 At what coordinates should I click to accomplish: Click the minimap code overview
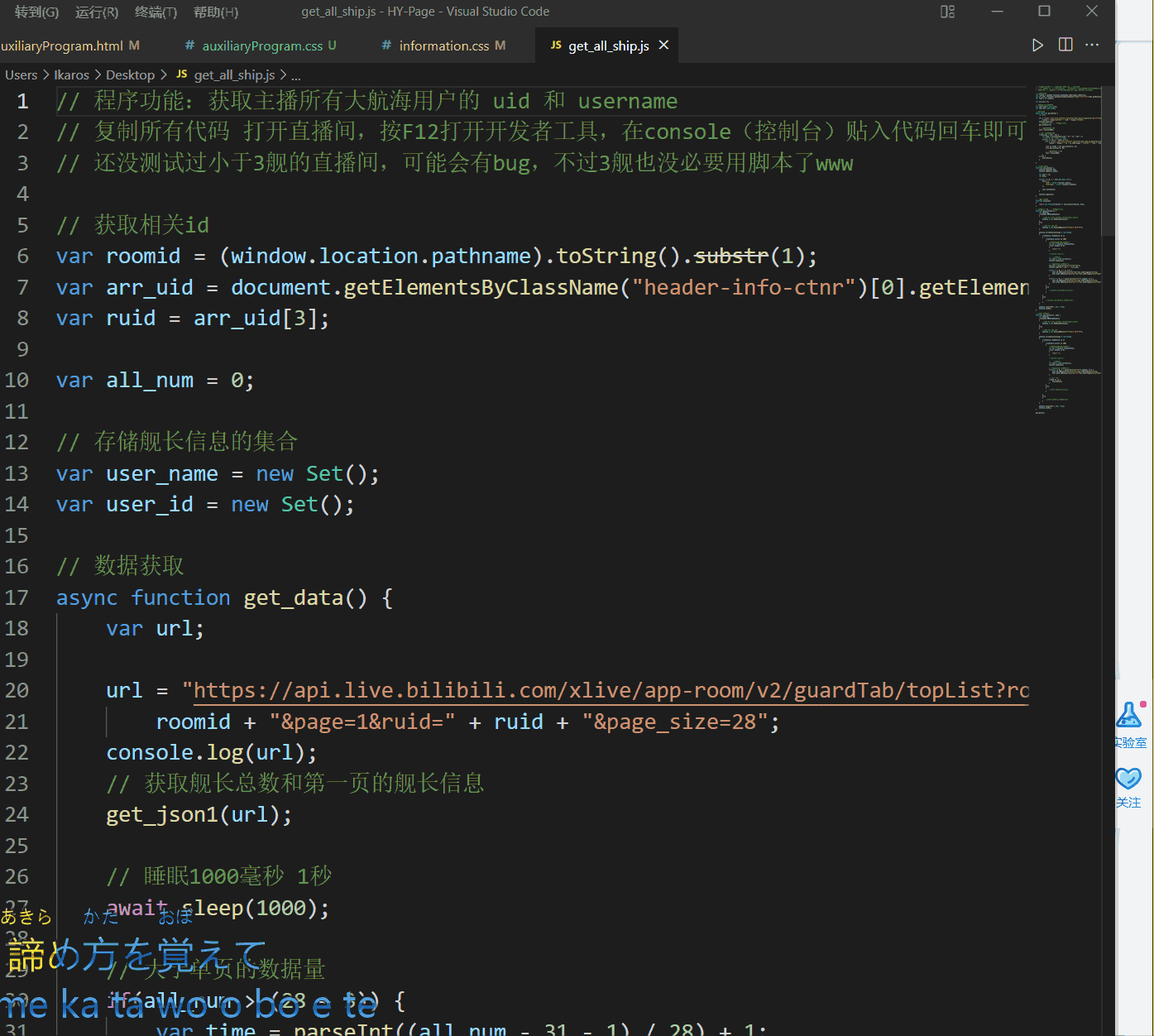1067,248
